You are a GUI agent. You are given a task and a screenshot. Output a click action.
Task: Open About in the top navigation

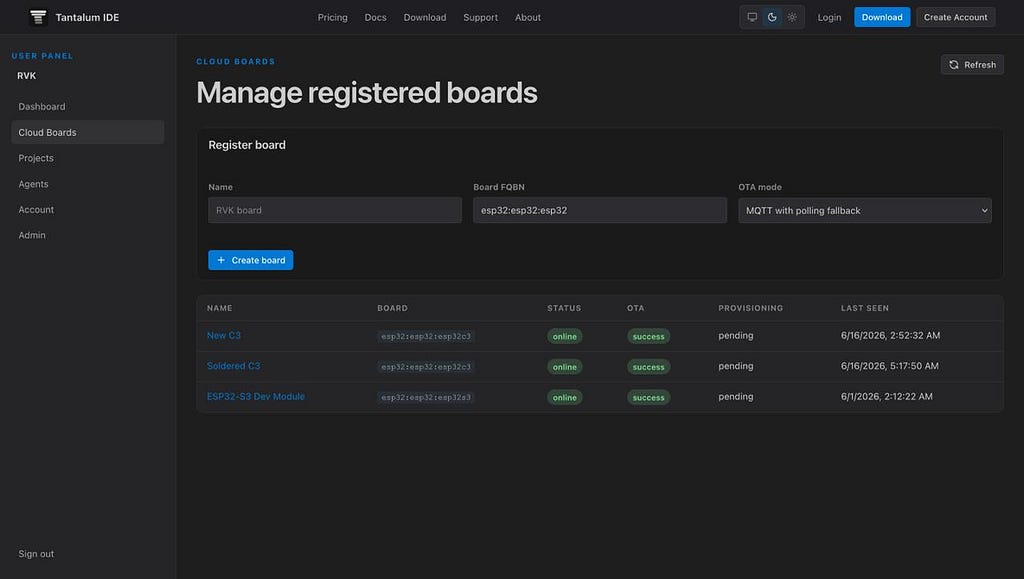[528, 18]
